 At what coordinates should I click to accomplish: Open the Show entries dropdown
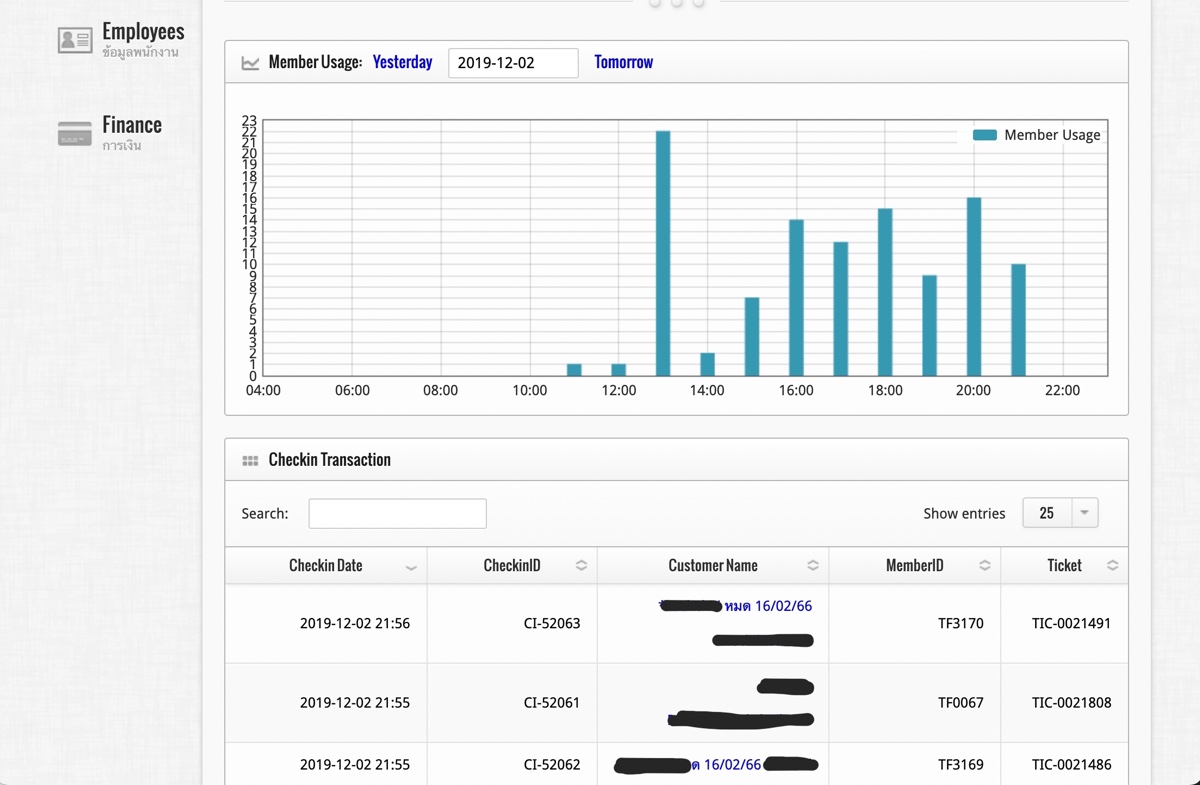[1060, 513]
